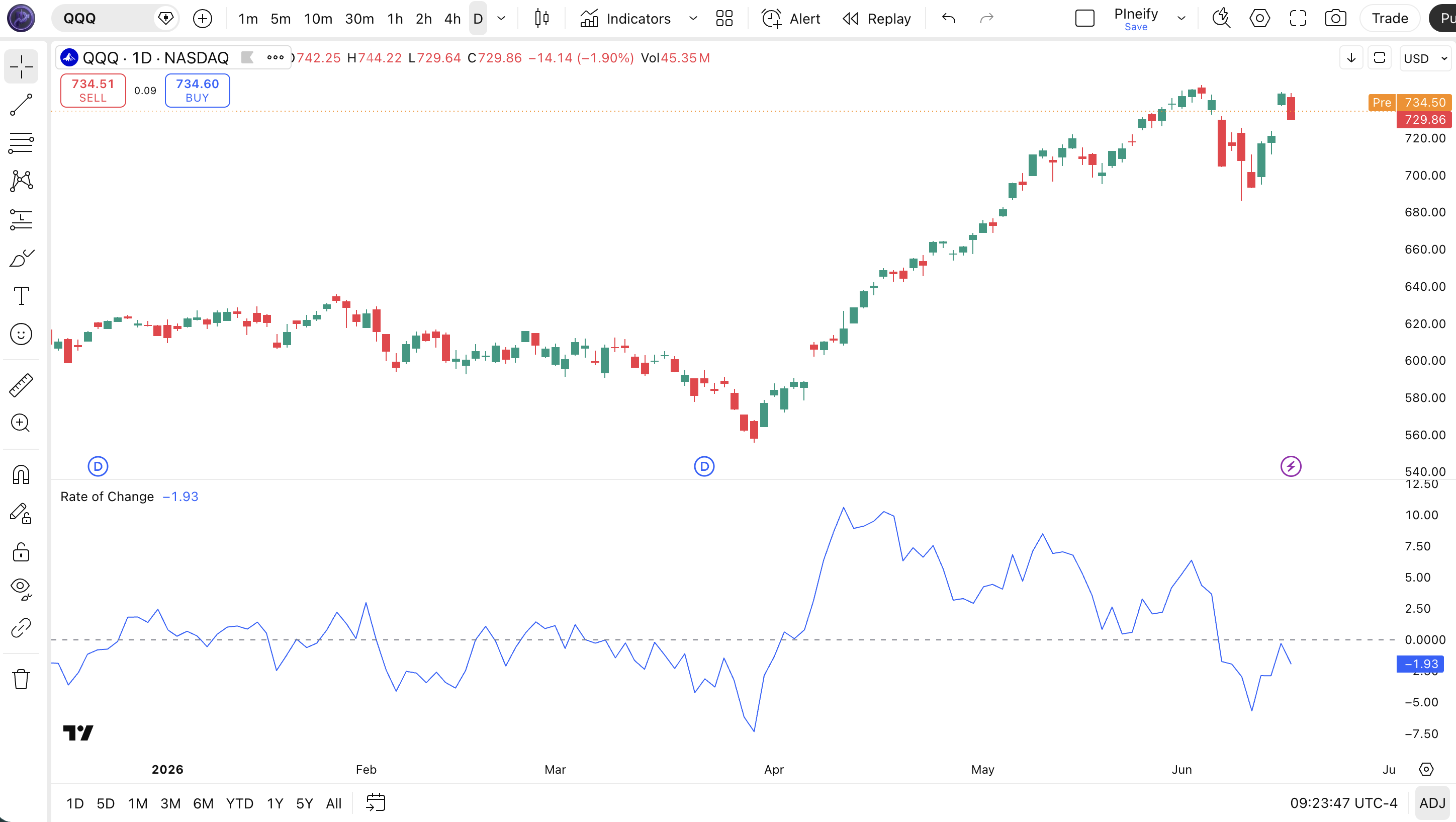Image resolution: width=1456 pixels, height=822 pixels.
Task: Open time axis settings gear icon
Action: point(1426,769)
